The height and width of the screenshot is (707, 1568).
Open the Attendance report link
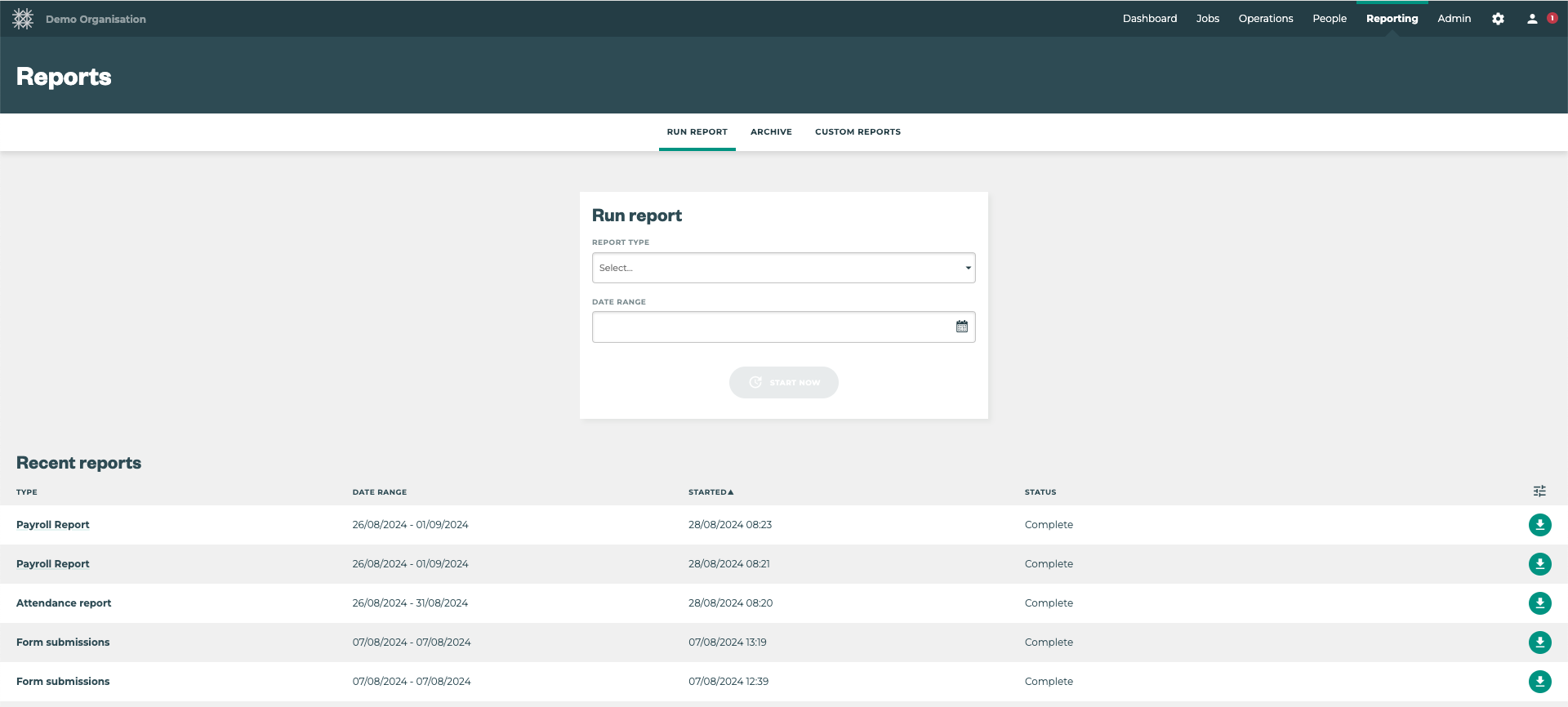click(x=64, y=603)
